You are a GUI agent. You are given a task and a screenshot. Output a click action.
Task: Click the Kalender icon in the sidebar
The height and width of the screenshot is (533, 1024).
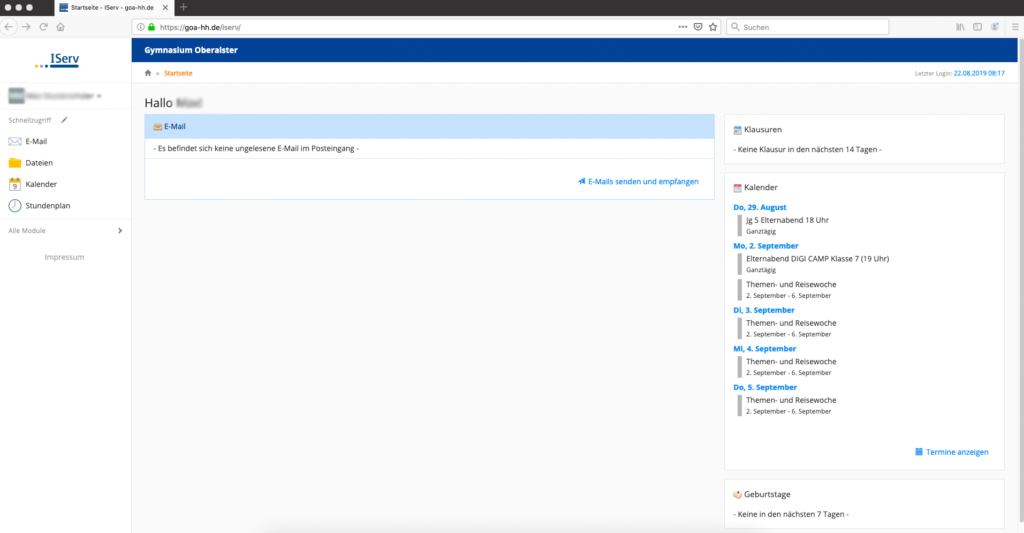(14, 184)
